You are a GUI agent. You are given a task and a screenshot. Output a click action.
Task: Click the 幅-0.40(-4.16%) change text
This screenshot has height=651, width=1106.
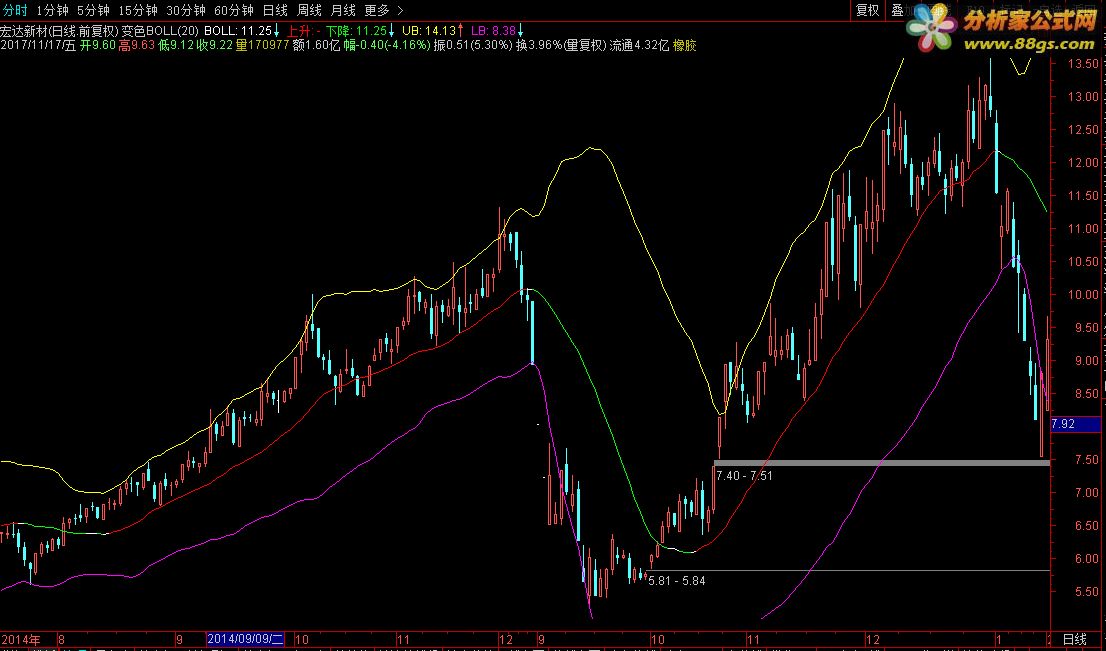point(387,45)
